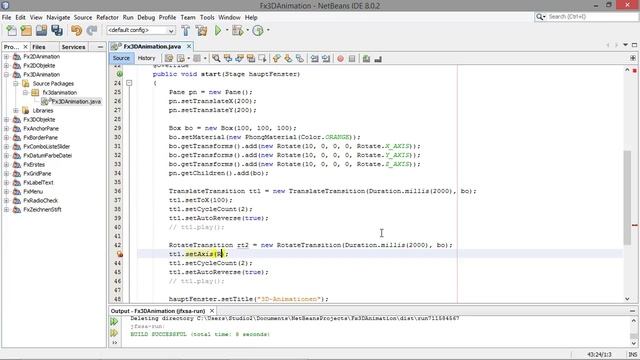Click the BUILD SUCCESSFUL output line
640x360 pixels.
[200, 334]
